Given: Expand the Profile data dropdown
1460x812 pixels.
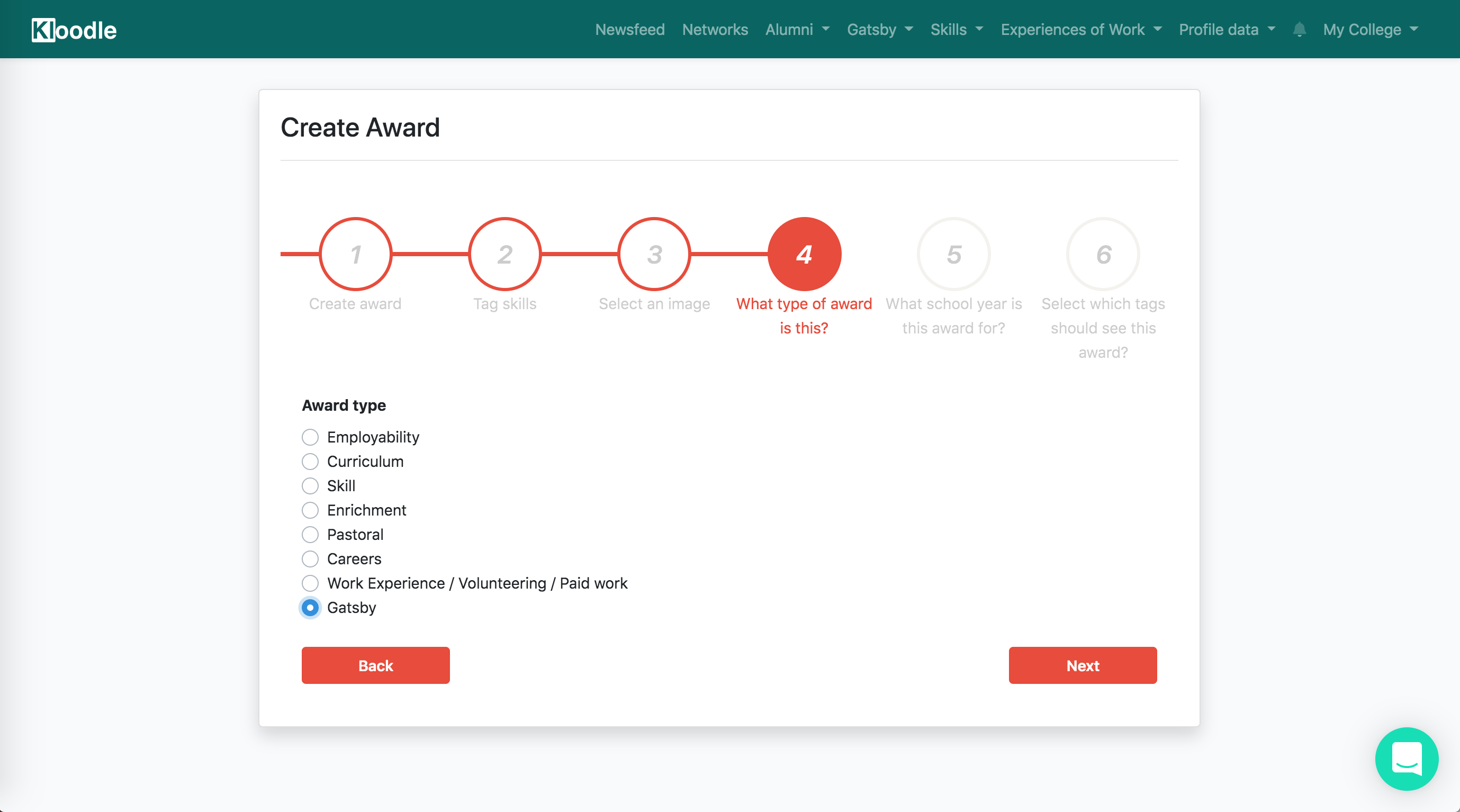Looking at the screenshot, I should point(1227,30).
